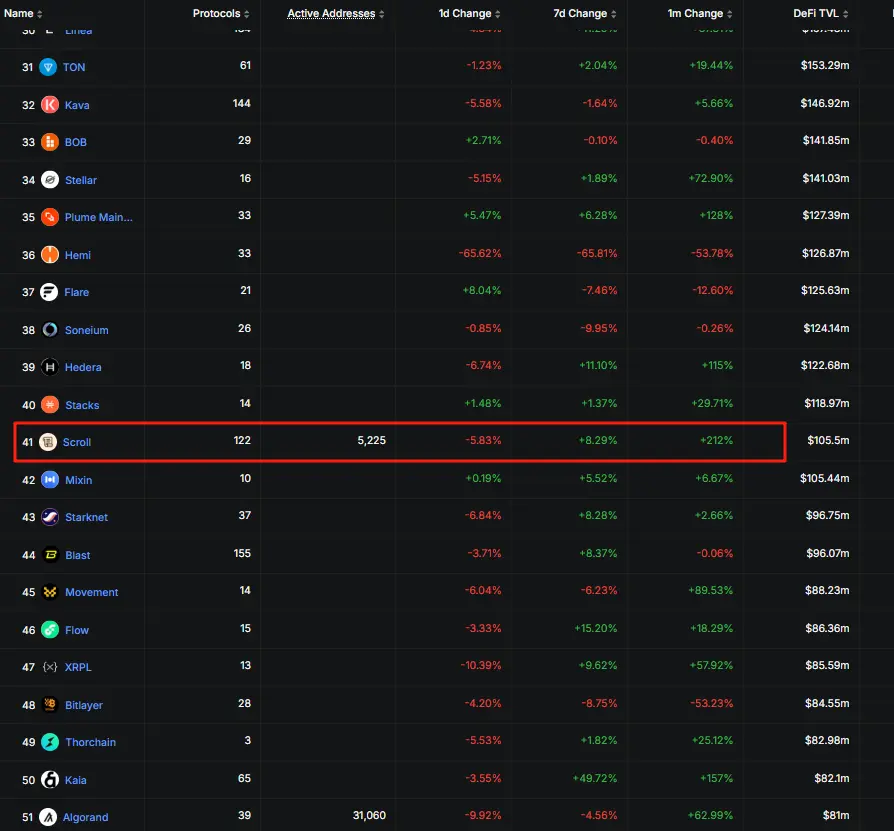Click XRPL's 1d change -10.39%

pyautogui.click(x=481, y=665)
